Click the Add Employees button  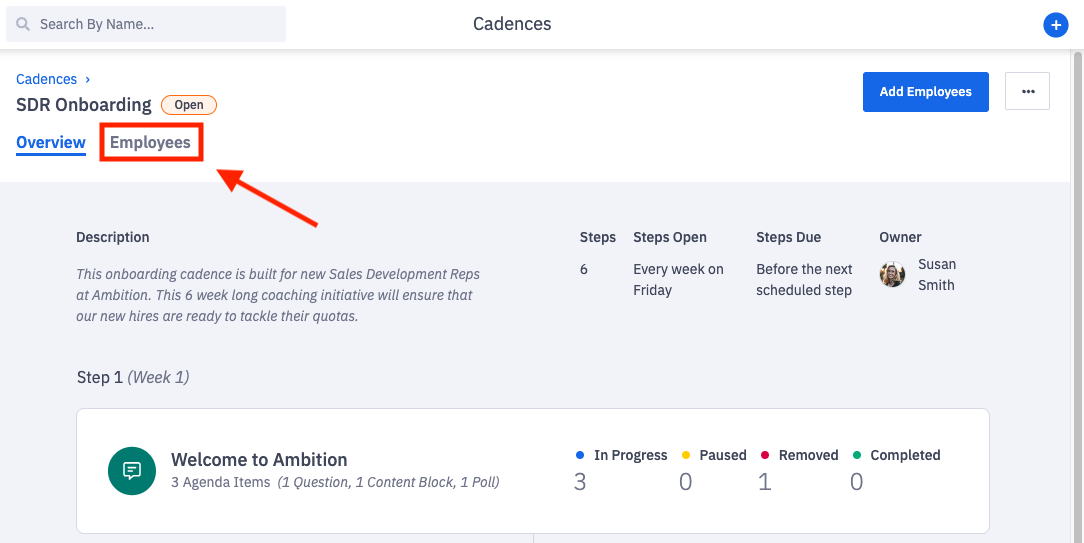click(x=925, y=92)
